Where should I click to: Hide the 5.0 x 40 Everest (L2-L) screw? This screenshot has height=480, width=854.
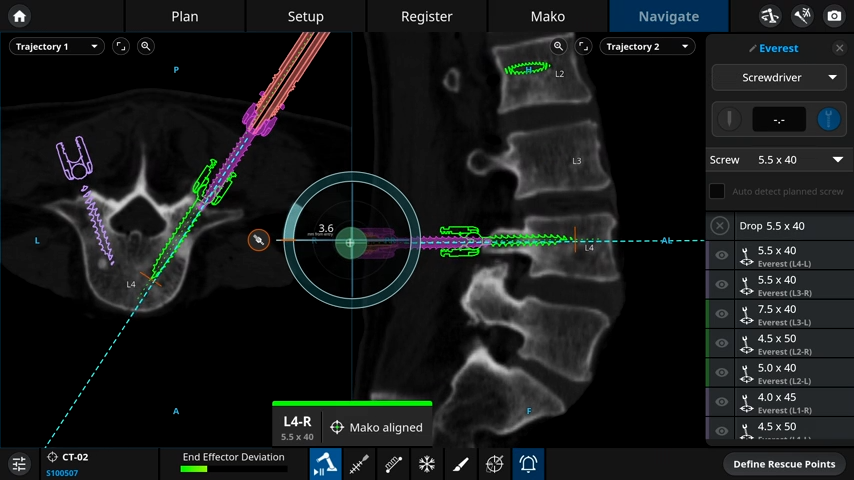click(x=722, y=373)
